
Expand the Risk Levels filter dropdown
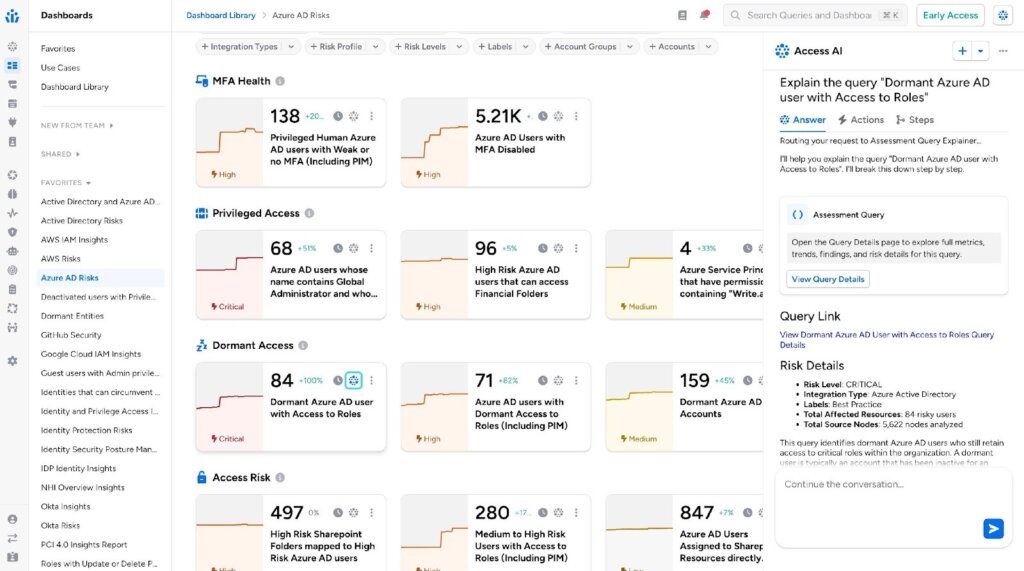pyautogui.click(x=431, y=47)
